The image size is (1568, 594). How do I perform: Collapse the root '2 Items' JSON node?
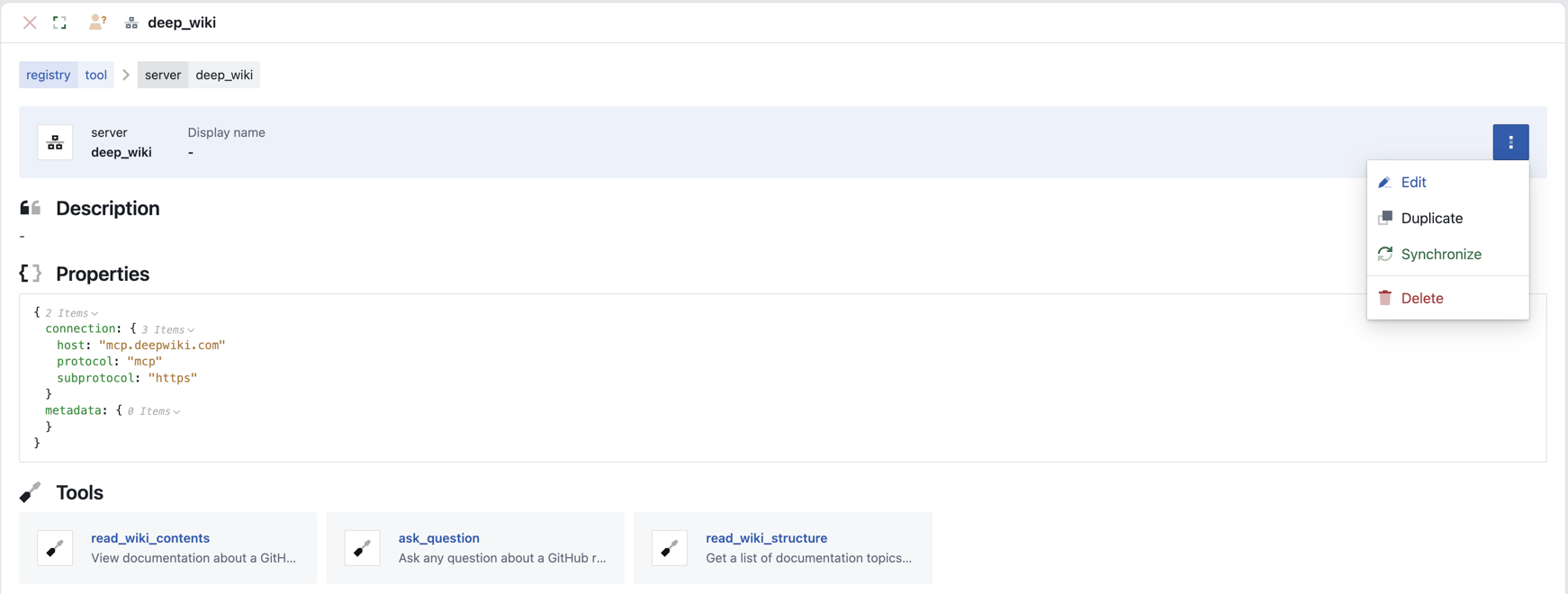(x=72, y=313)
